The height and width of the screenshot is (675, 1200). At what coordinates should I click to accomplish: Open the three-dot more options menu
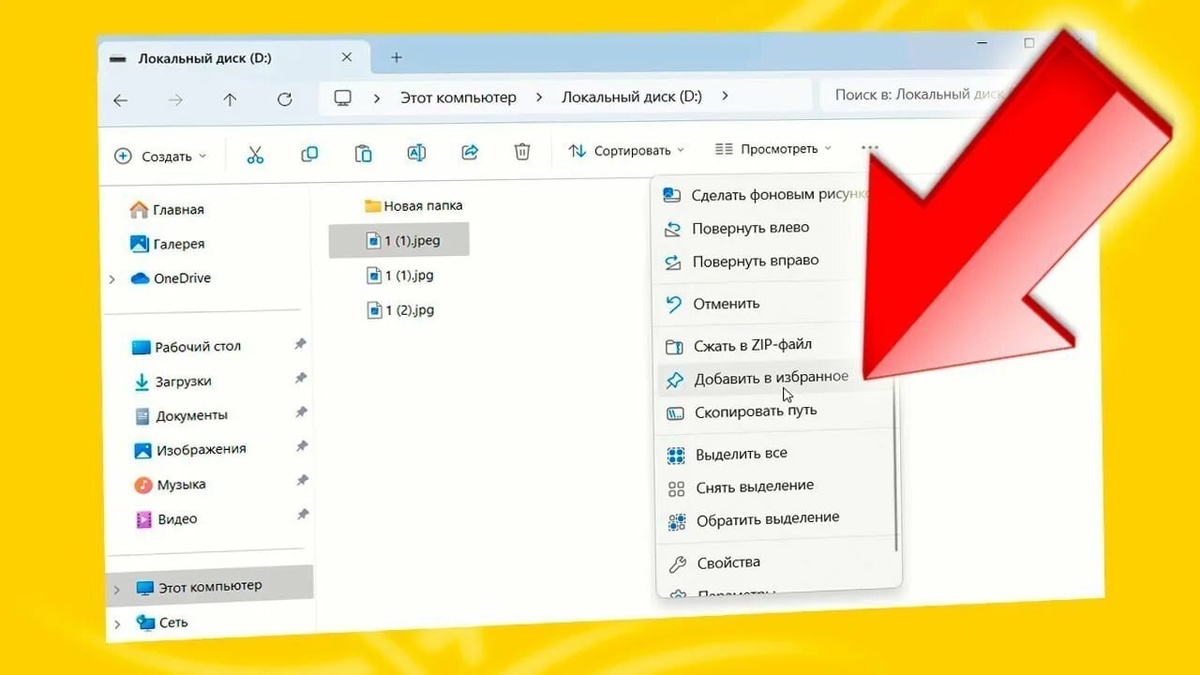(x=869, y=147)
